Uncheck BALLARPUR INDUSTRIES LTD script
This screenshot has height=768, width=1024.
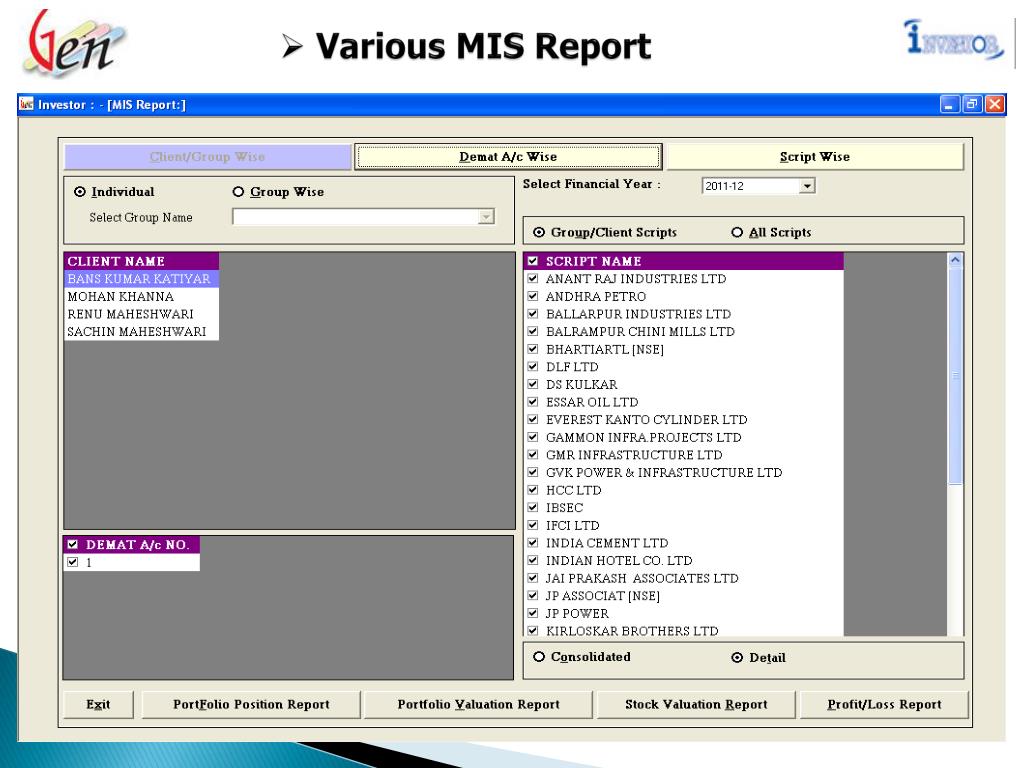(533, 314)
